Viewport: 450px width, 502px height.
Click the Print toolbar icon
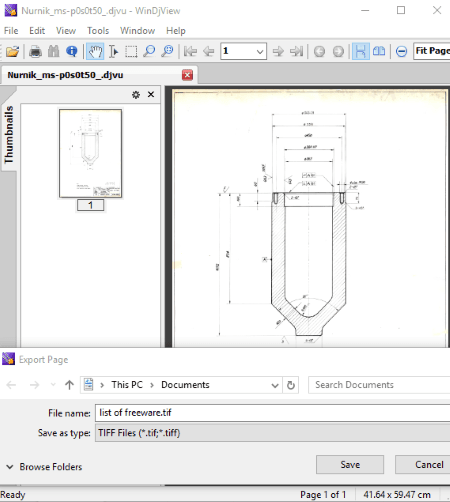click(35, 51)
